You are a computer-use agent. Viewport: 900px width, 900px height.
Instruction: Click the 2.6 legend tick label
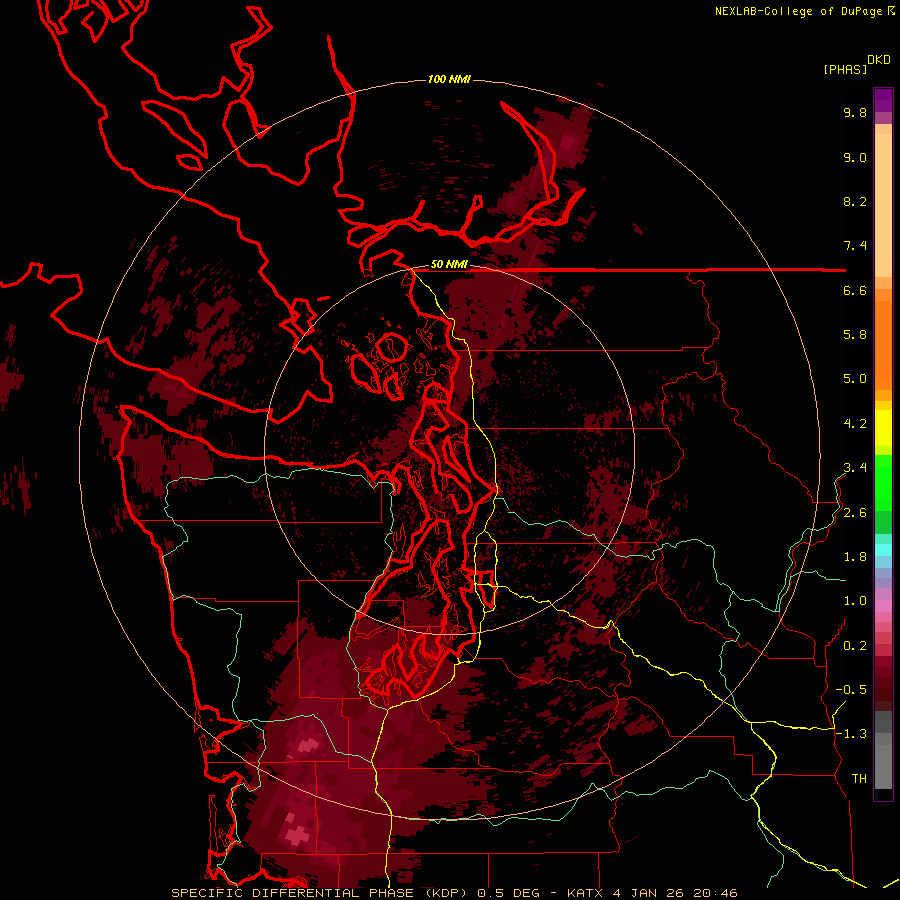click(855, 513)
